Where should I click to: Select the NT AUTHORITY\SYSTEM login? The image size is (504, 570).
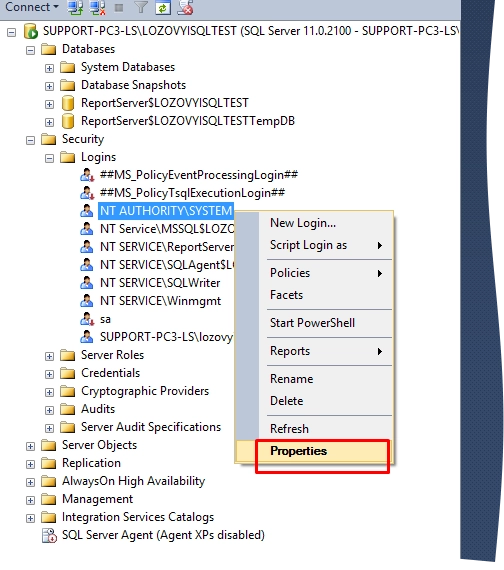click(x=166, y=211)
